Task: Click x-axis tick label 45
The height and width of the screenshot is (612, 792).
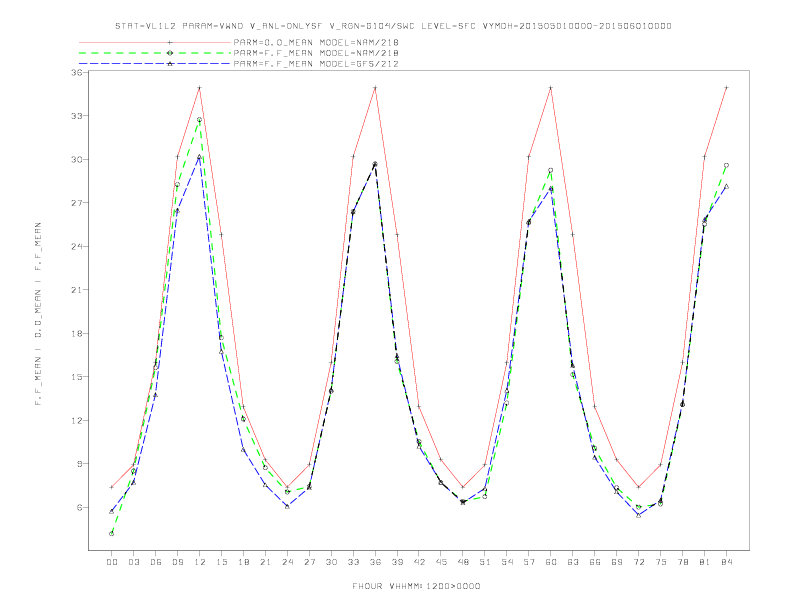Action: click(441, 562)
